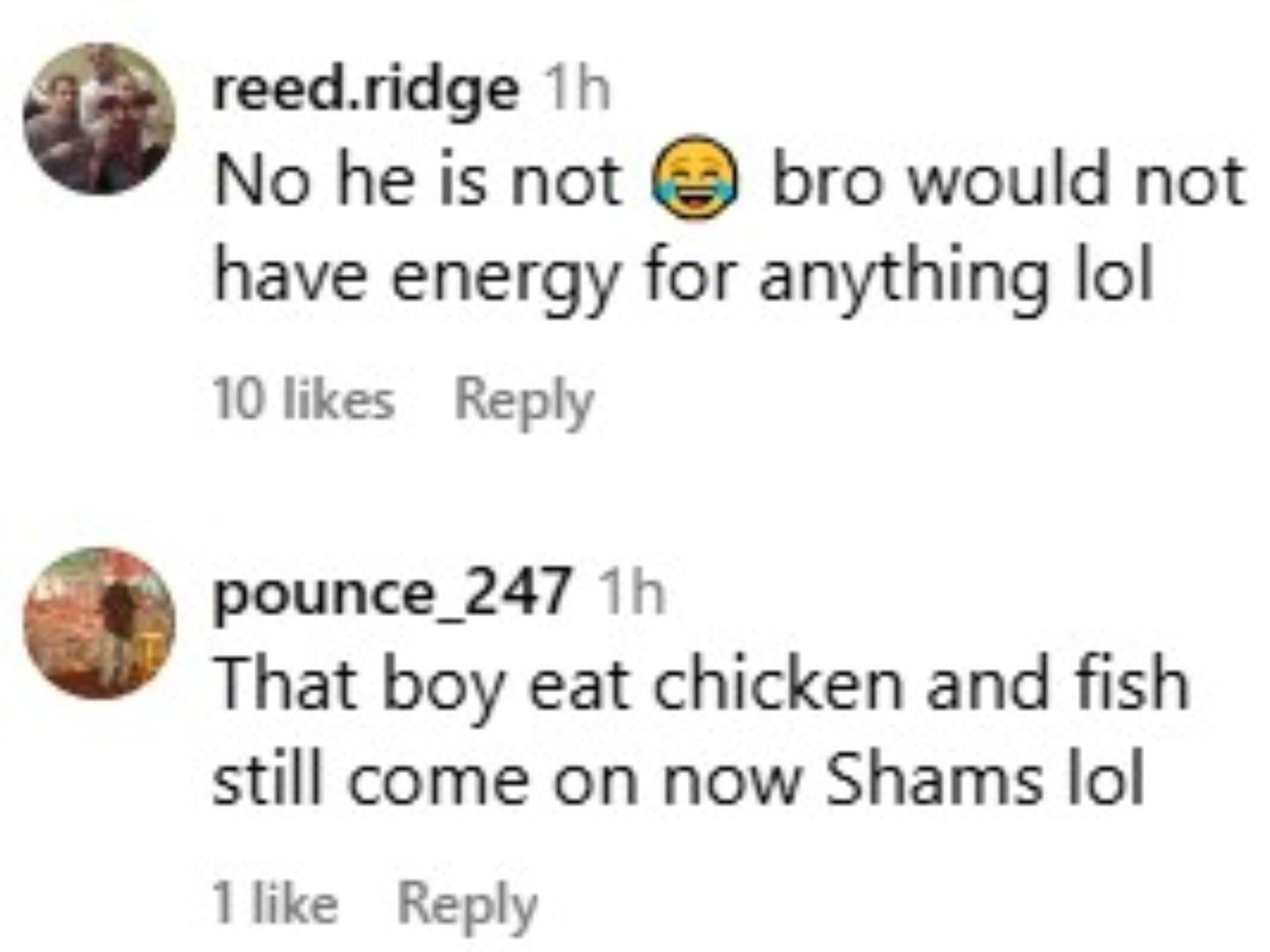Reply to pounce_247's comment
The image size is (1270, 952).
coord(467,904)
